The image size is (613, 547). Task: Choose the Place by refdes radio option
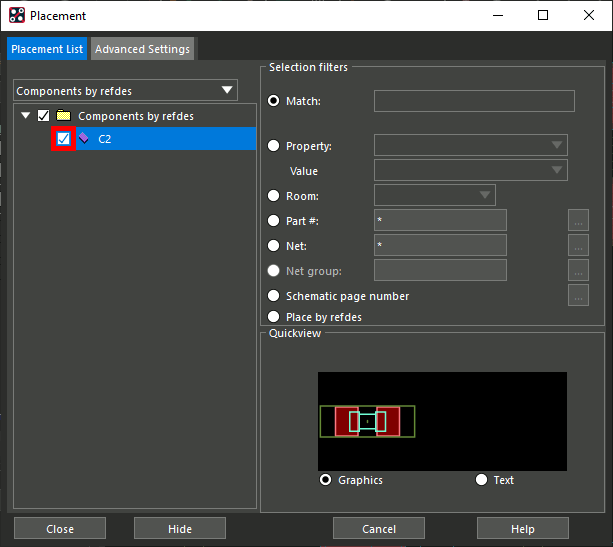273,316
